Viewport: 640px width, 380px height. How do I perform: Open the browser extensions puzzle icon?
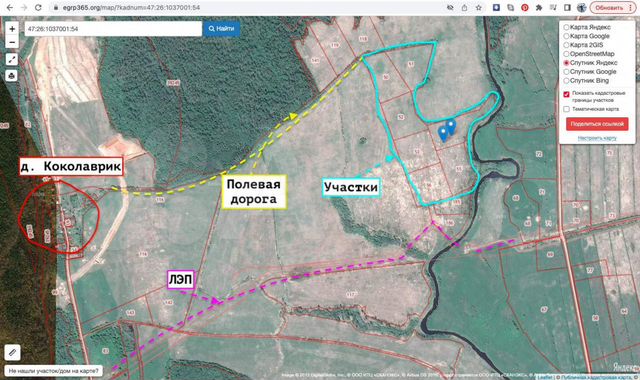point(539,7)
